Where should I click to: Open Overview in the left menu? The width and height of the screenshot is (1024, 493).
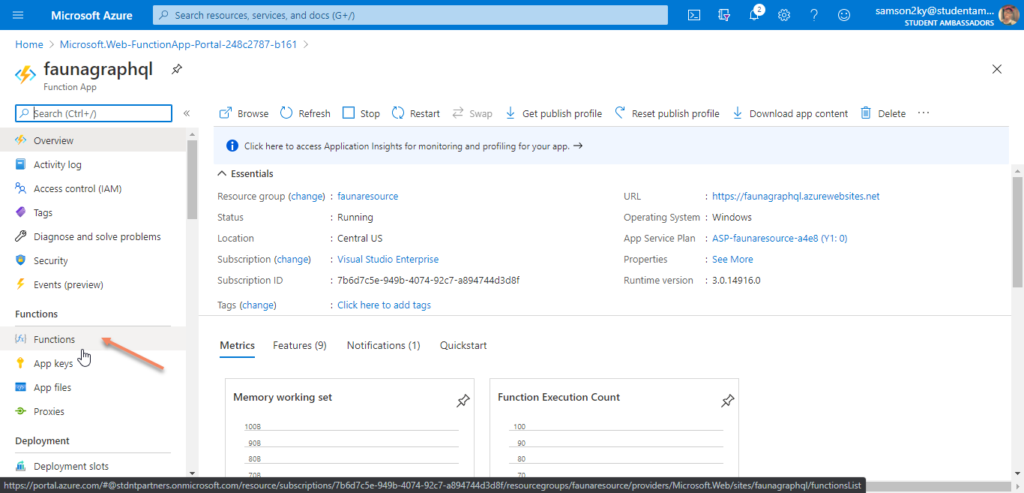click(x=93, y=140)
